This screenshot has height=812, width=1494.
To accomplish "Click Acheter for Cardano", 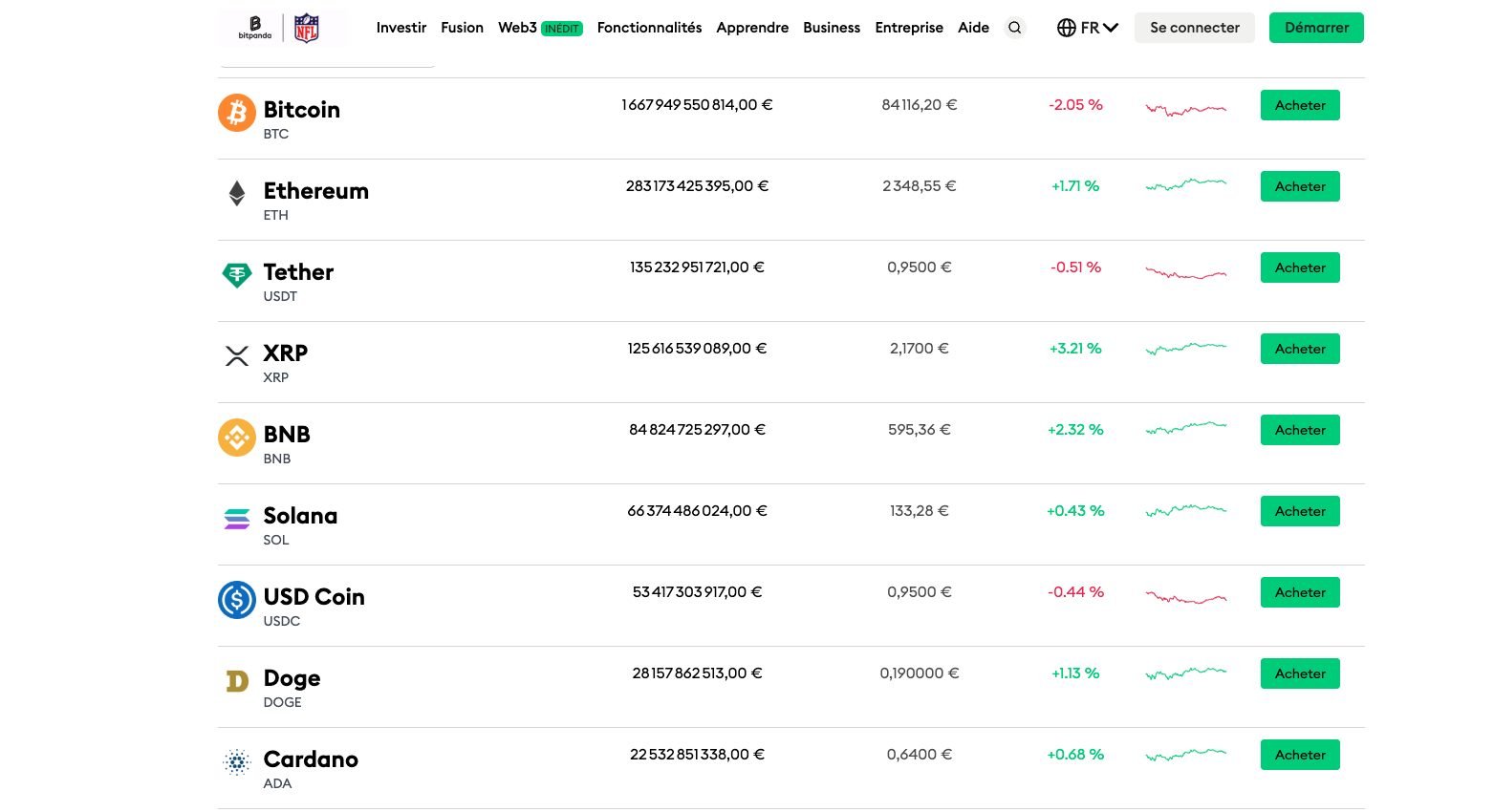I will 1300,755.
